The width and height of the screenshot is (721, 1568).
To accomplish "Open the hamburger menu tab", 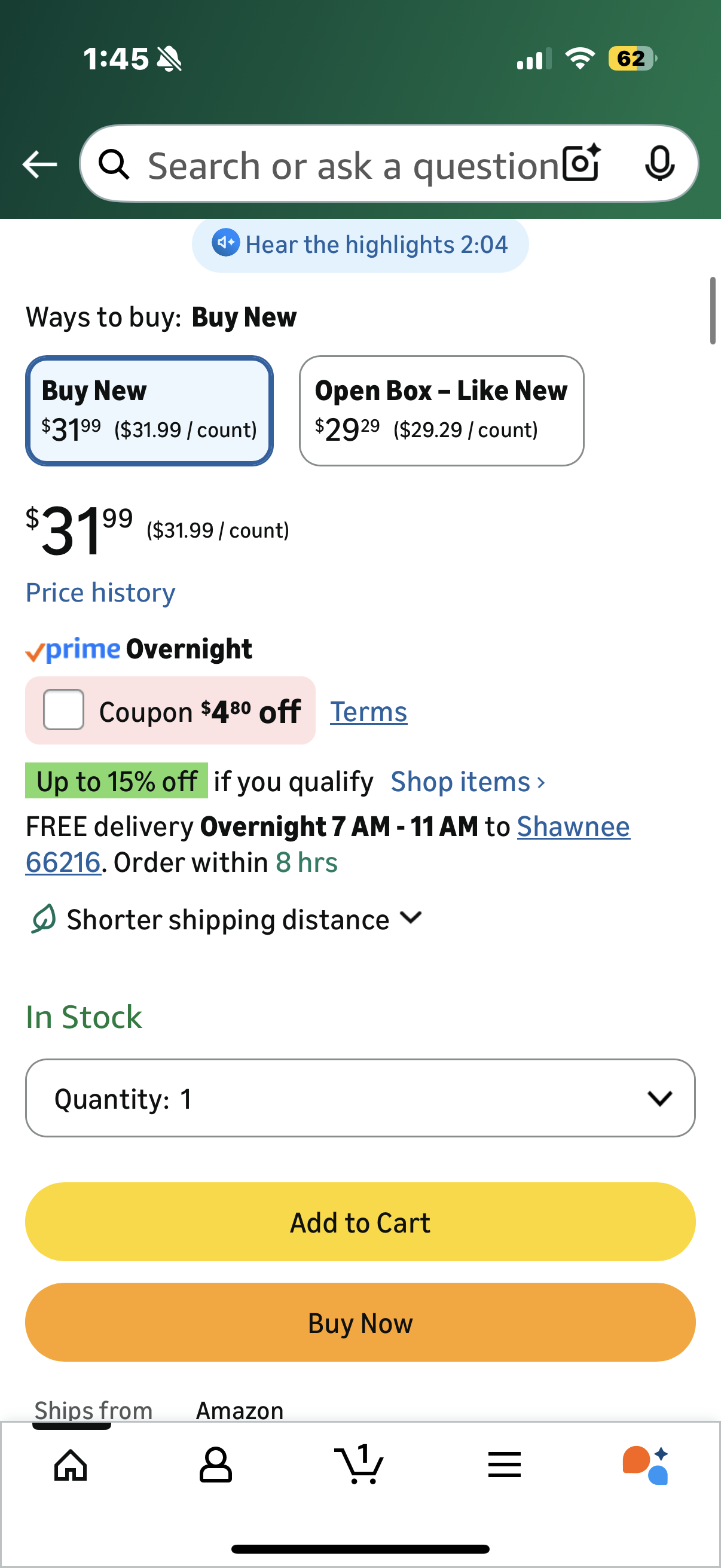I will [505, 1465].
